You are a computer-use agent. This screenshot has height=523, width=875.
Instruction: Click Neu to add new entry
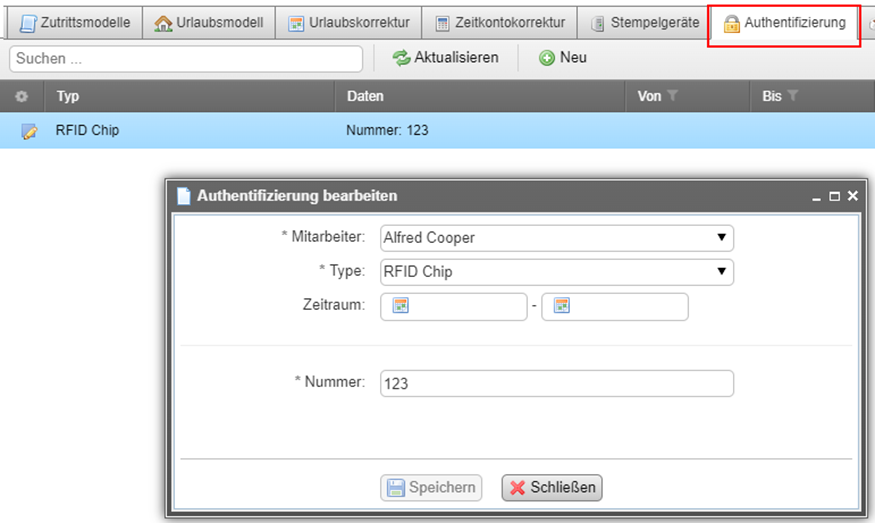563,58
